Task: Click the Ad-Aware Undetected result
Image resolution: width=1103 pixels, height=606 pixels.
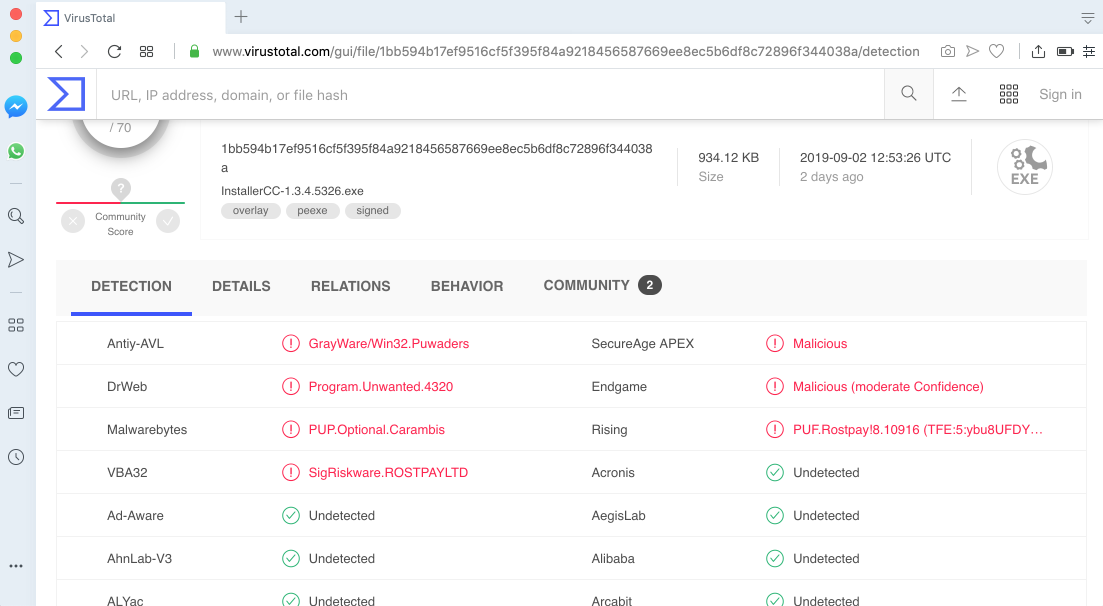Action: 342,515
